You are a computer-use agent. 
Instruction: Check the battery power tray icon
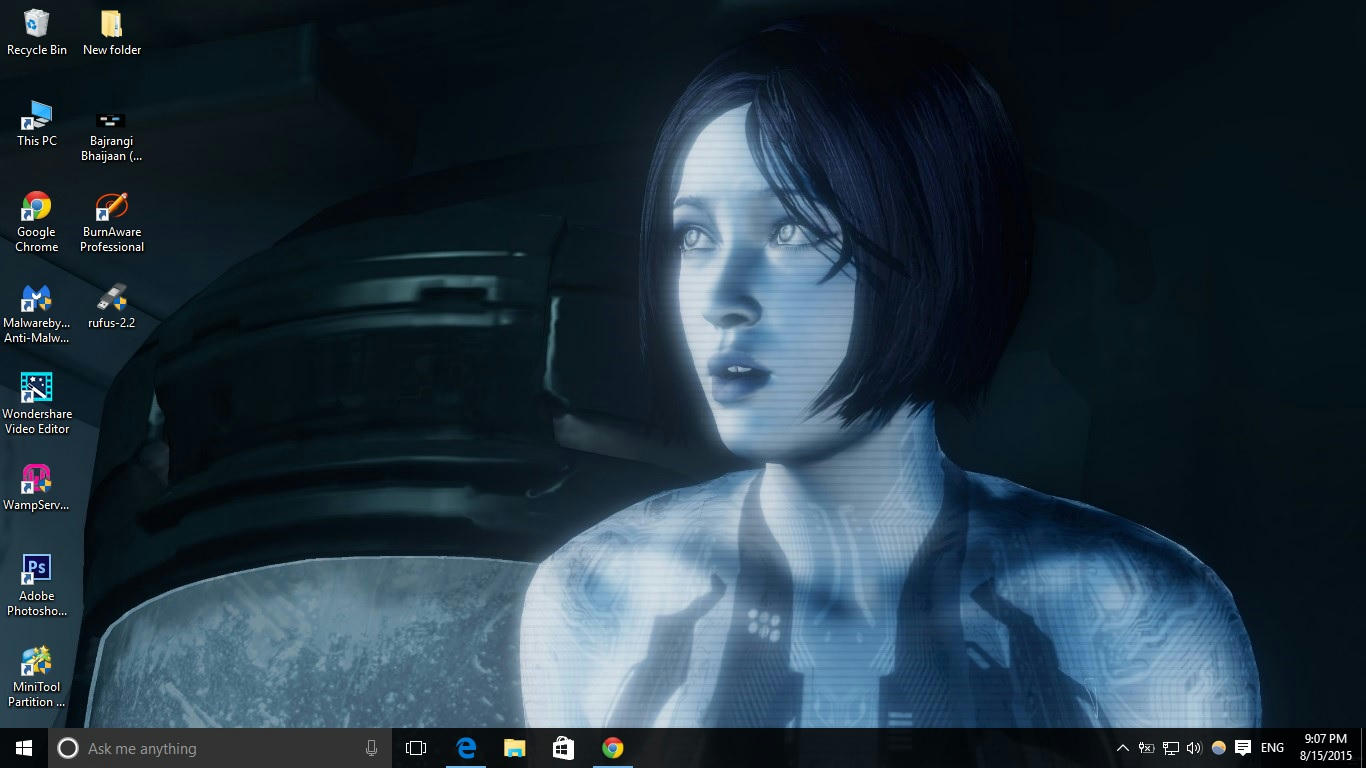tap(1146, 748)
